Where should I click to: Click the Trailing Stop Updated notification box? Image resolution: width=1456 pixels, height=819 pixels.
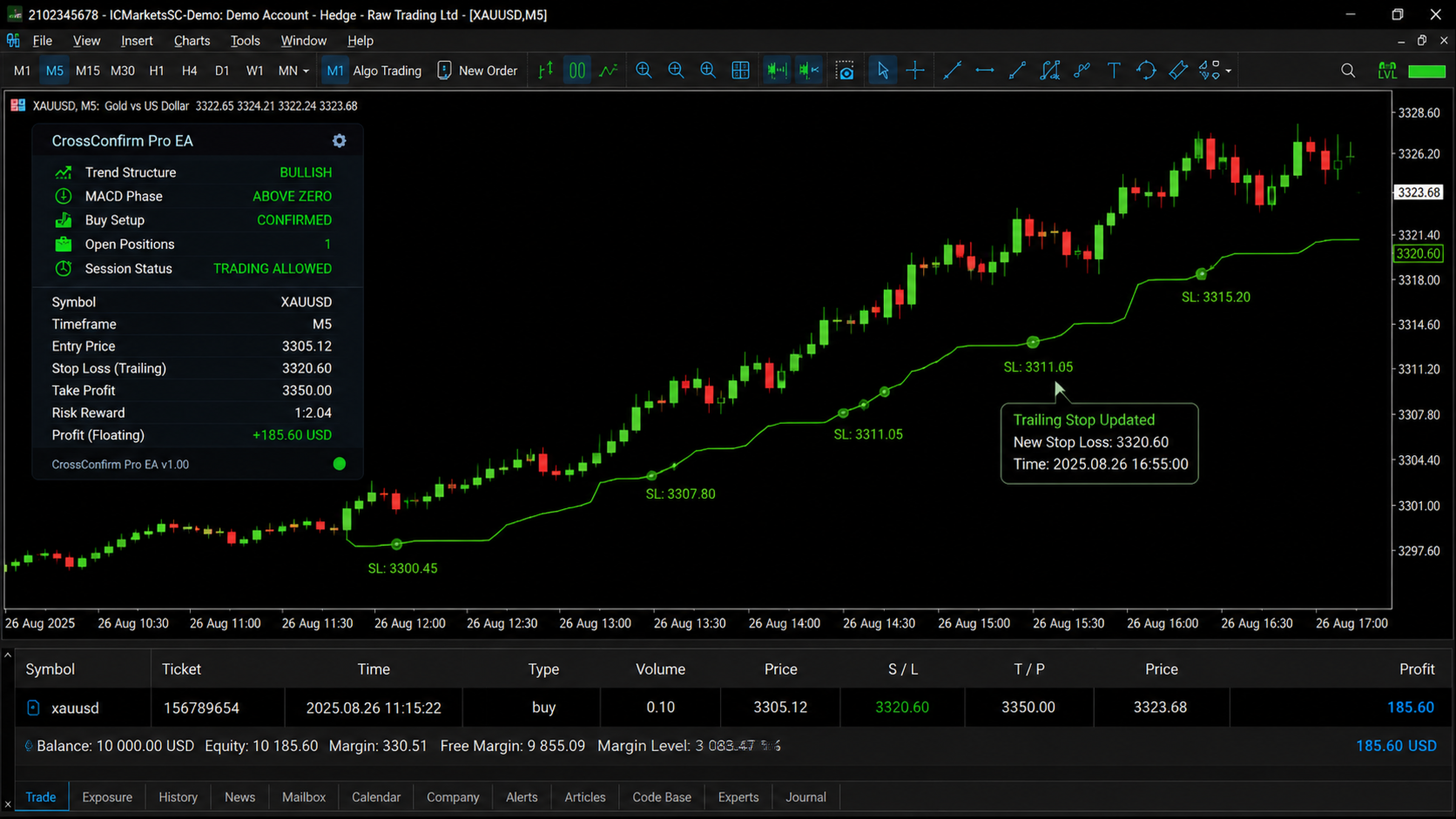click(1100, 443)
